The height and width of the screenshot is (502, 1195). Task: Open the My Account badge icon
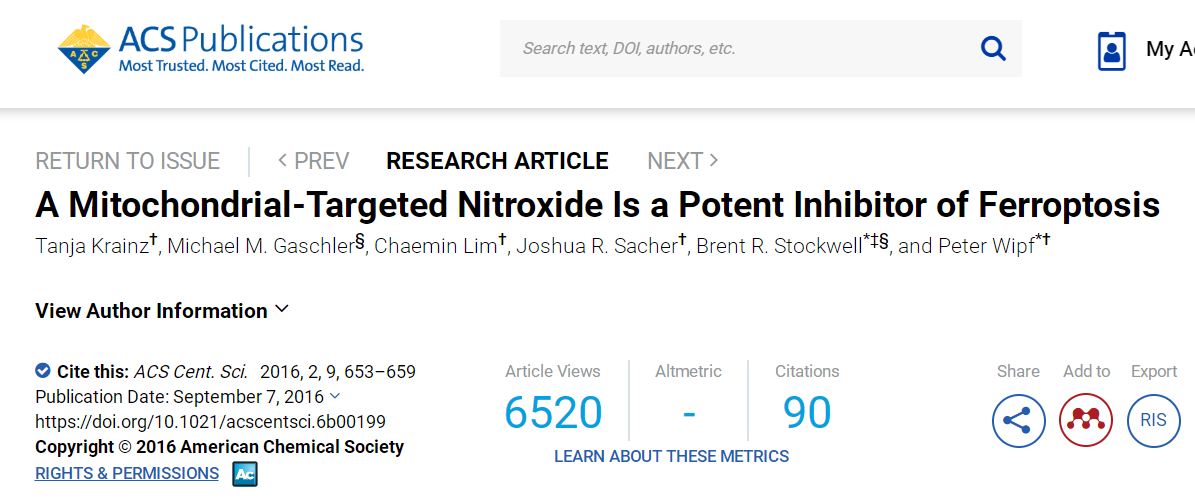pyautogui.click(x=1111, y=49)
